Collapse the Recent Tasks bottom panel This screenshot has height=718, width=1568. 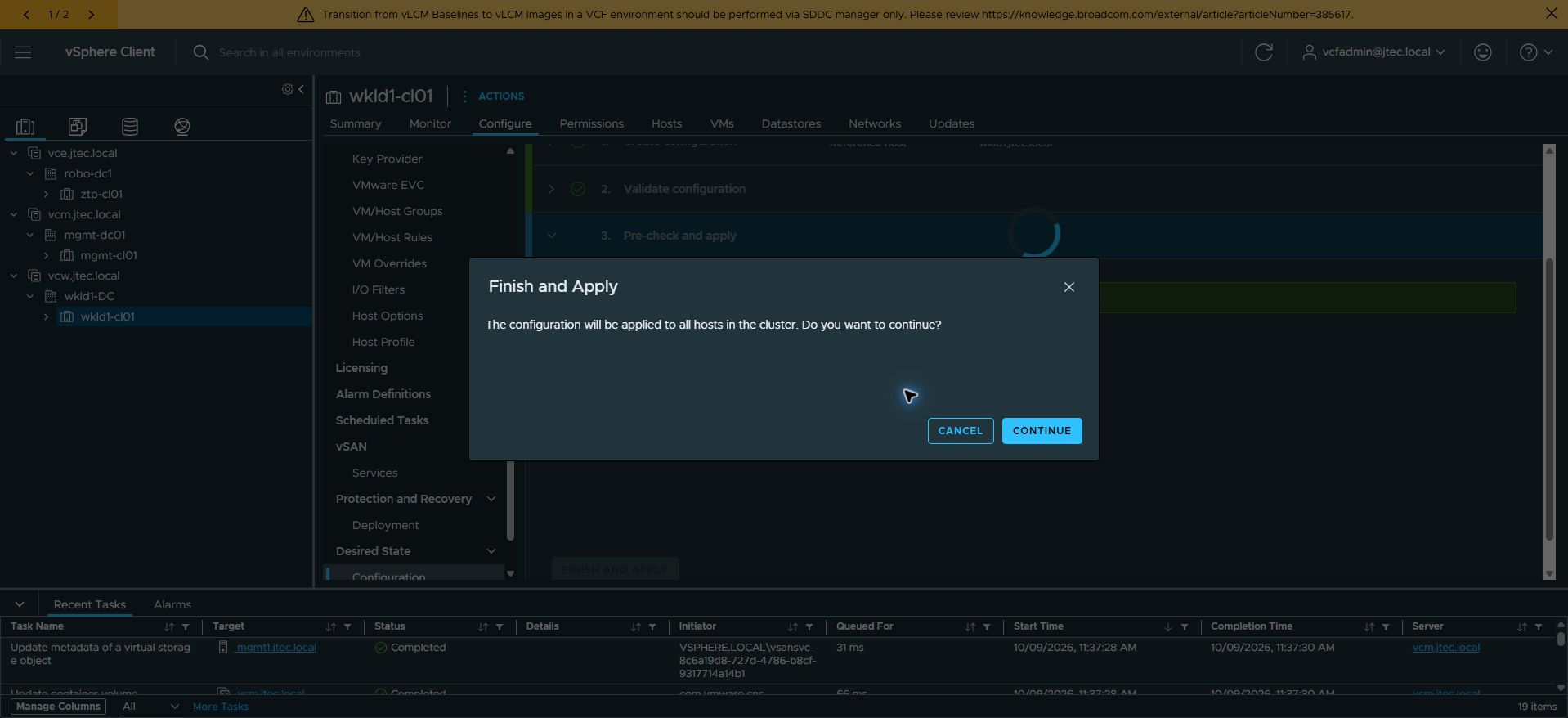click(x=20, y=604)
